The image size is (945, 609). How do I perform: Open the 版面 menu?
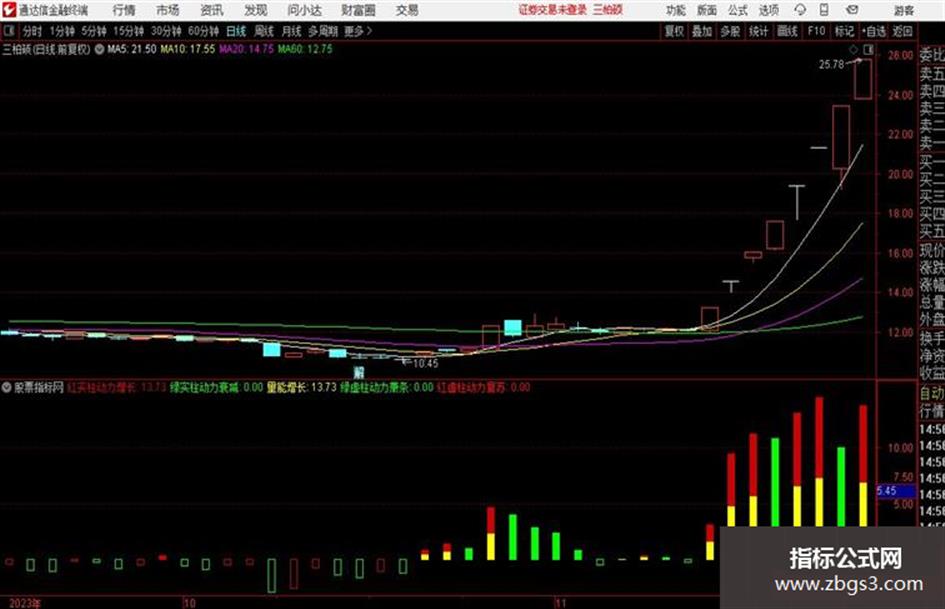[x=707, y=10]
